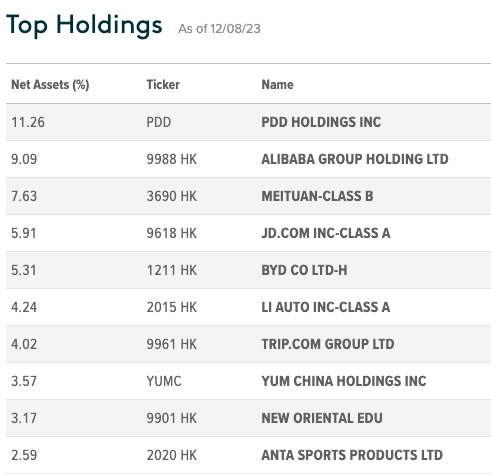This screenshot has width=491, height=474.
Task: Select the '2020 HK' ticker cell
Action: tap(172, 455)
